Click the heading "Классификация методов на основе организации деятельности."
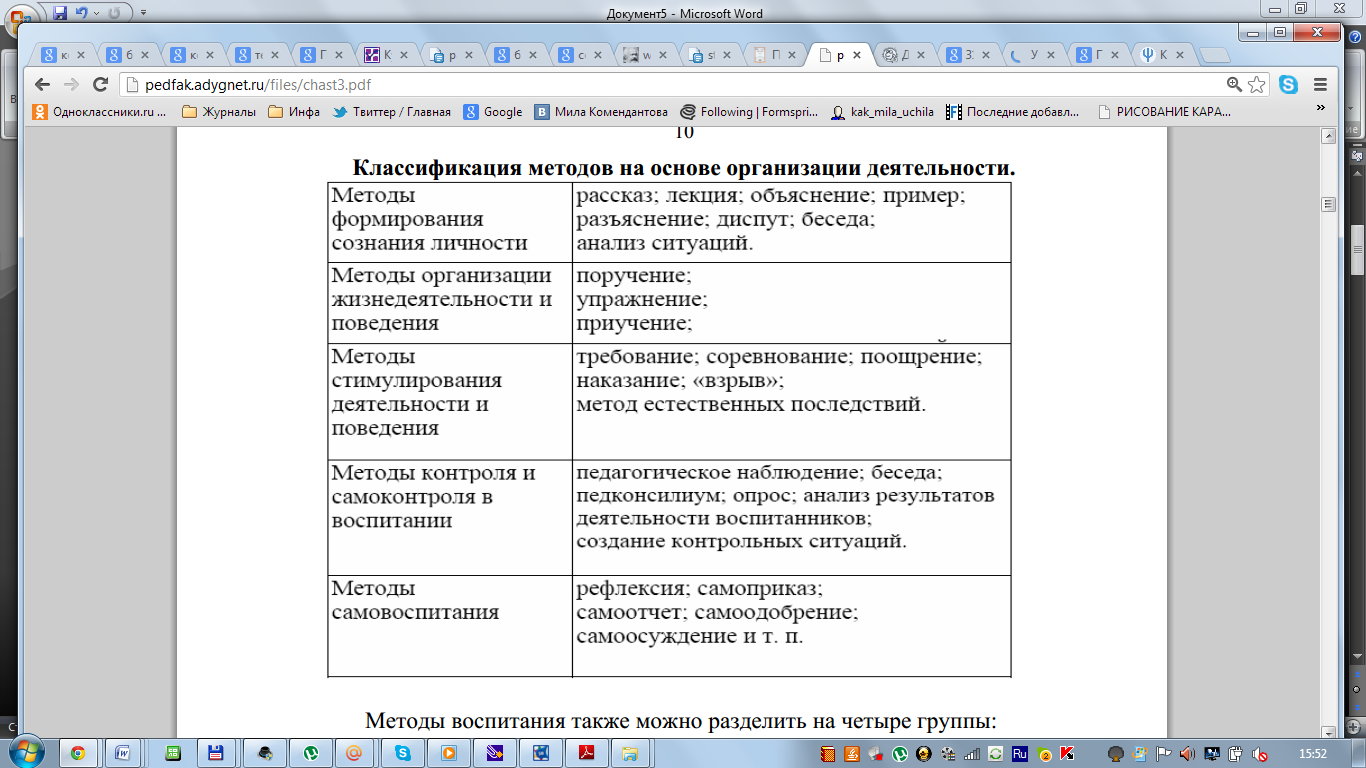 click(684, 168)
